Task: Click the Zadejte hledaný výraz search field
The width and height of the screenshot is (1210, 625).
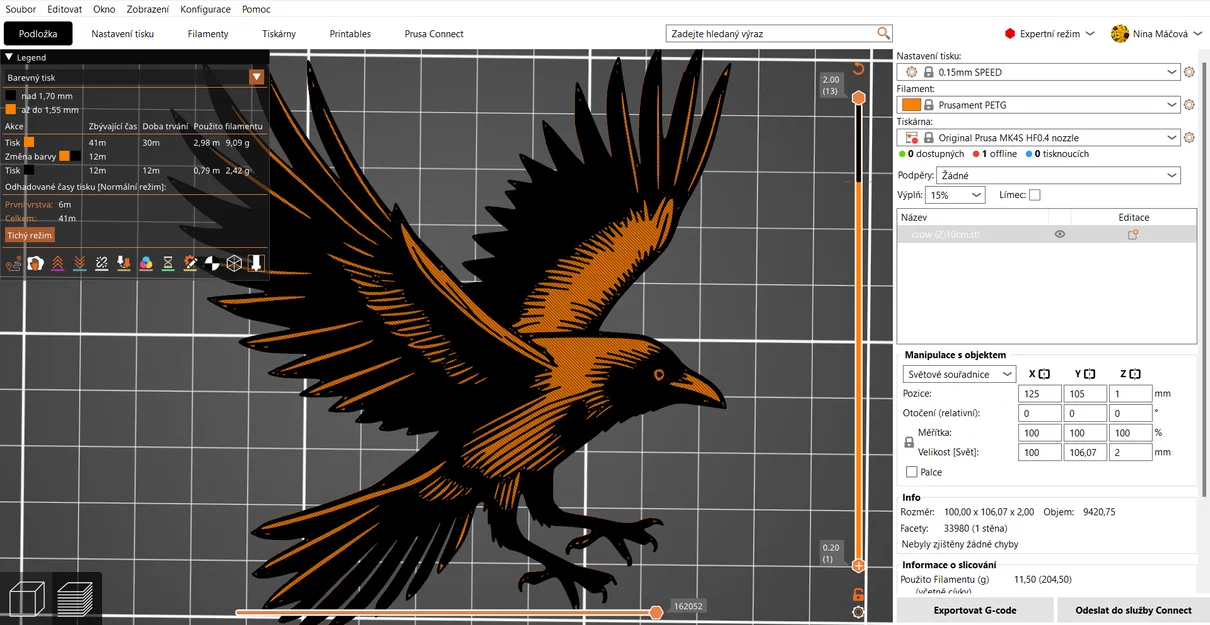Action: pyautogui.click(x=770, y=33)
